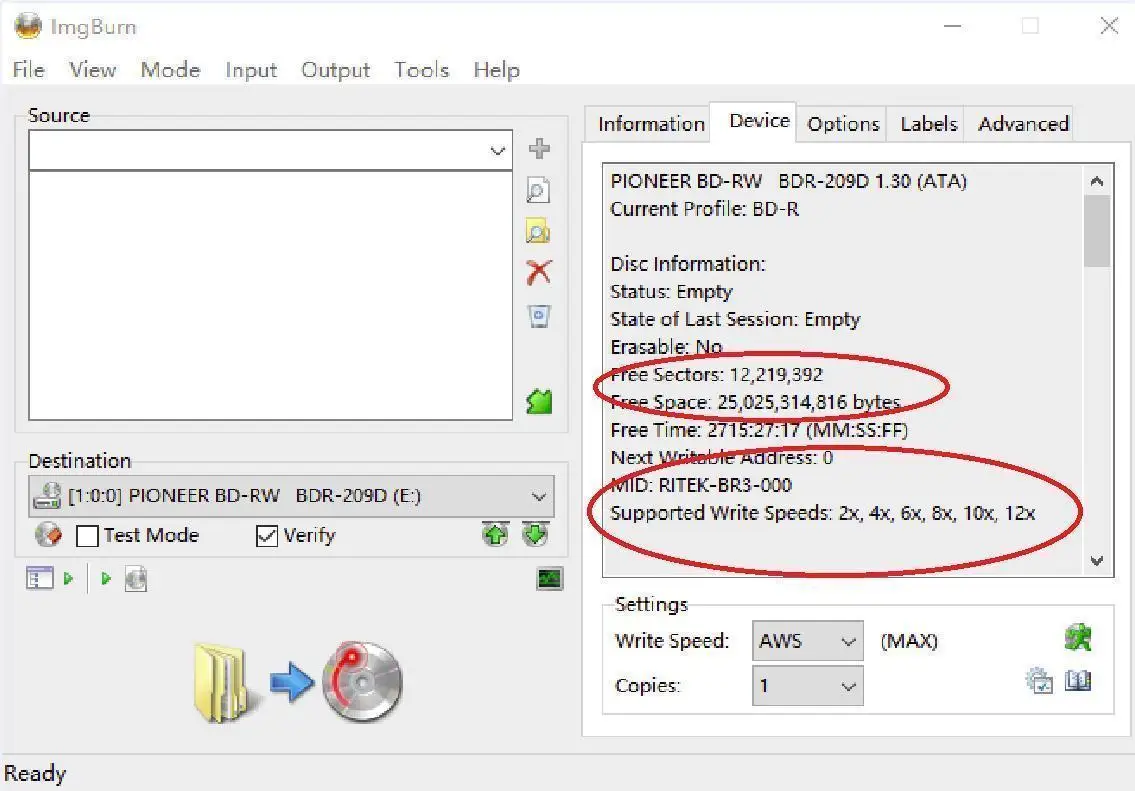
Task: Close the ImgBurn window
Action: [x=1109, y=26]
